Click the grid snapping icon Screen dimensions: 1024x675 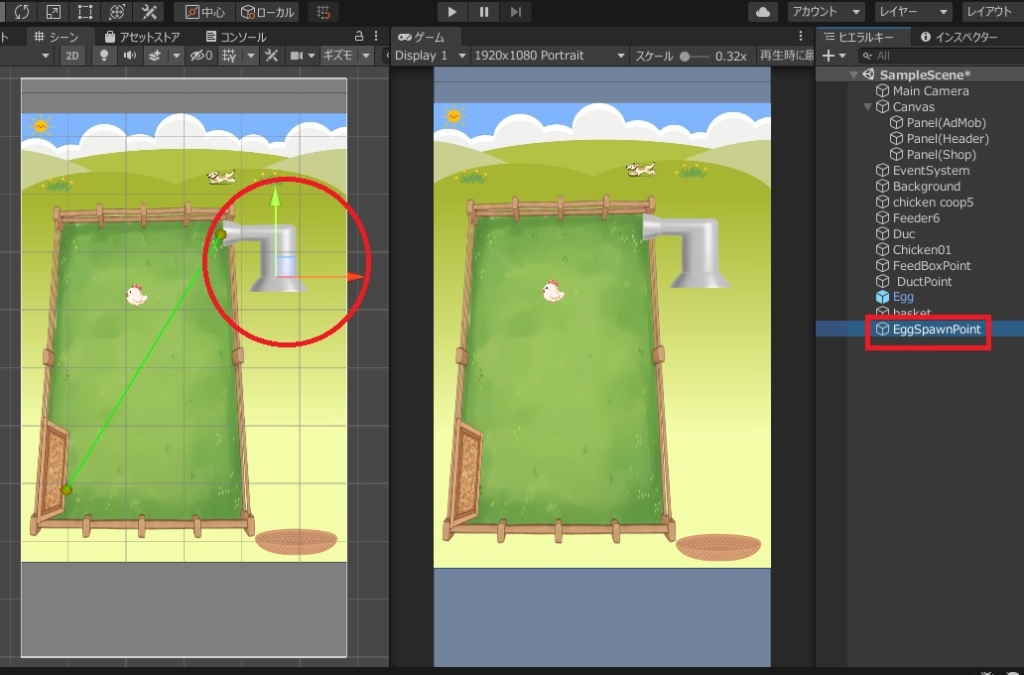click(322, 12)
